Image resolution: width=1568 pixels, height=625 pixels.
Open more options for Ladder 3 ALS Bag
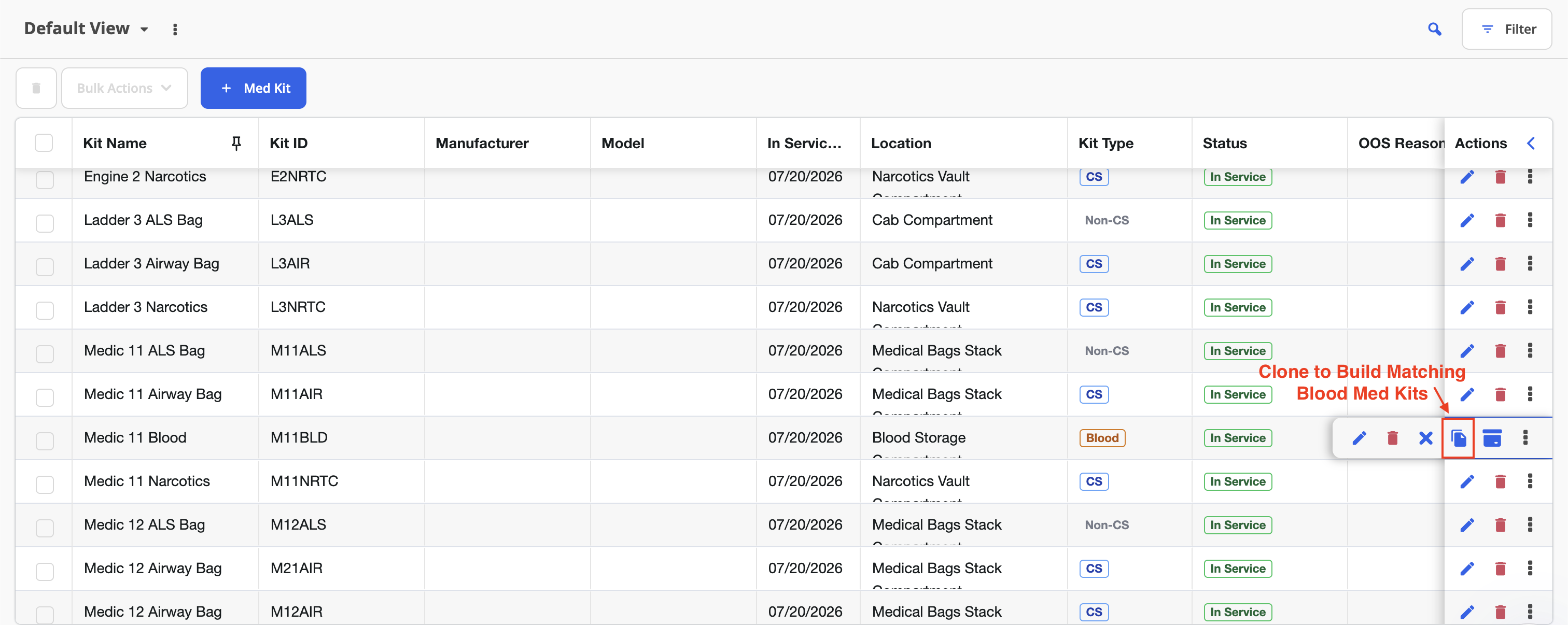point(1530,220)
